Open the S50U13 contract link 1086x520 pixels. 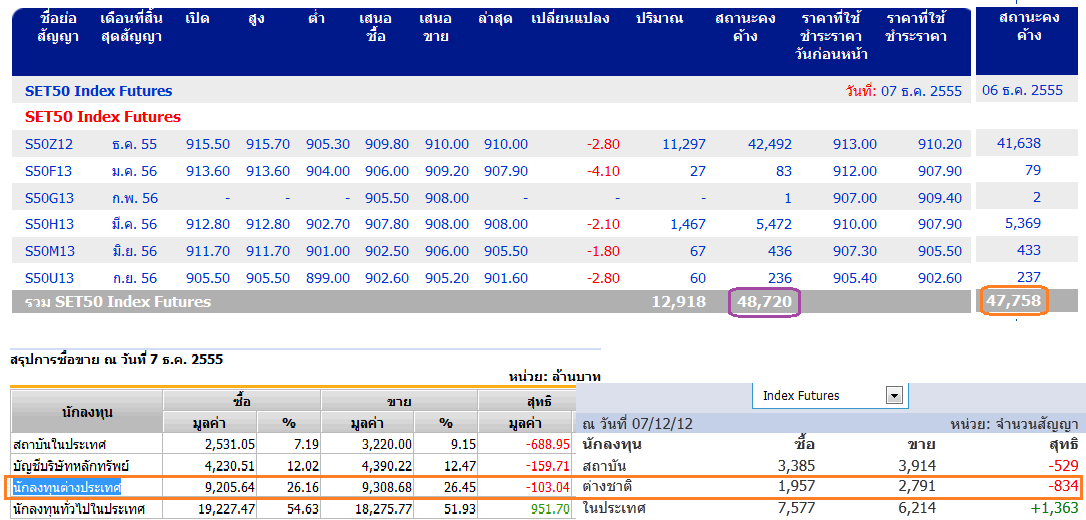coord(49,278)
